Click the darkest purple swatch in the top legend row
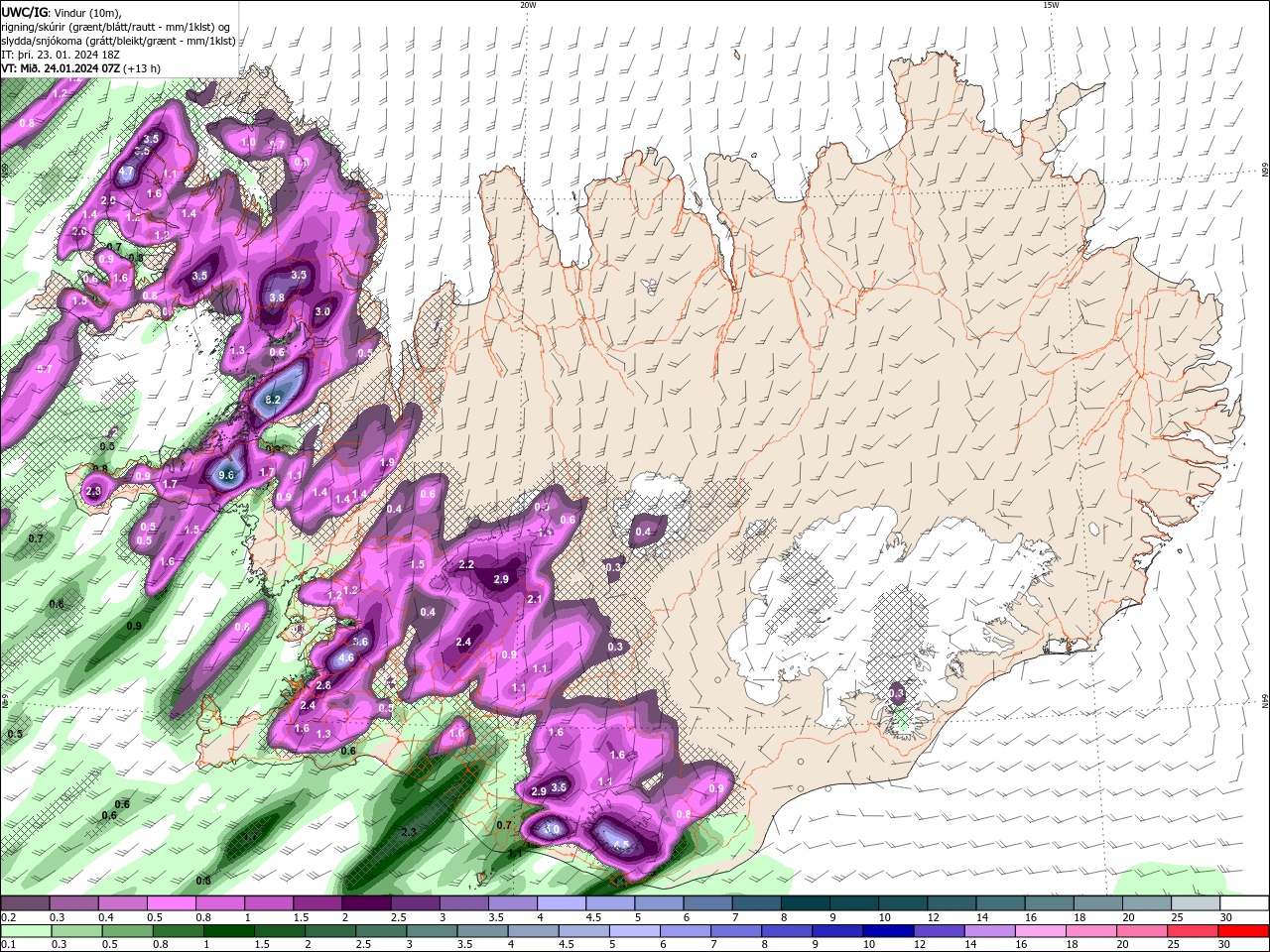This screenshot has height=952, width=1270. click(x=366, y=903)
